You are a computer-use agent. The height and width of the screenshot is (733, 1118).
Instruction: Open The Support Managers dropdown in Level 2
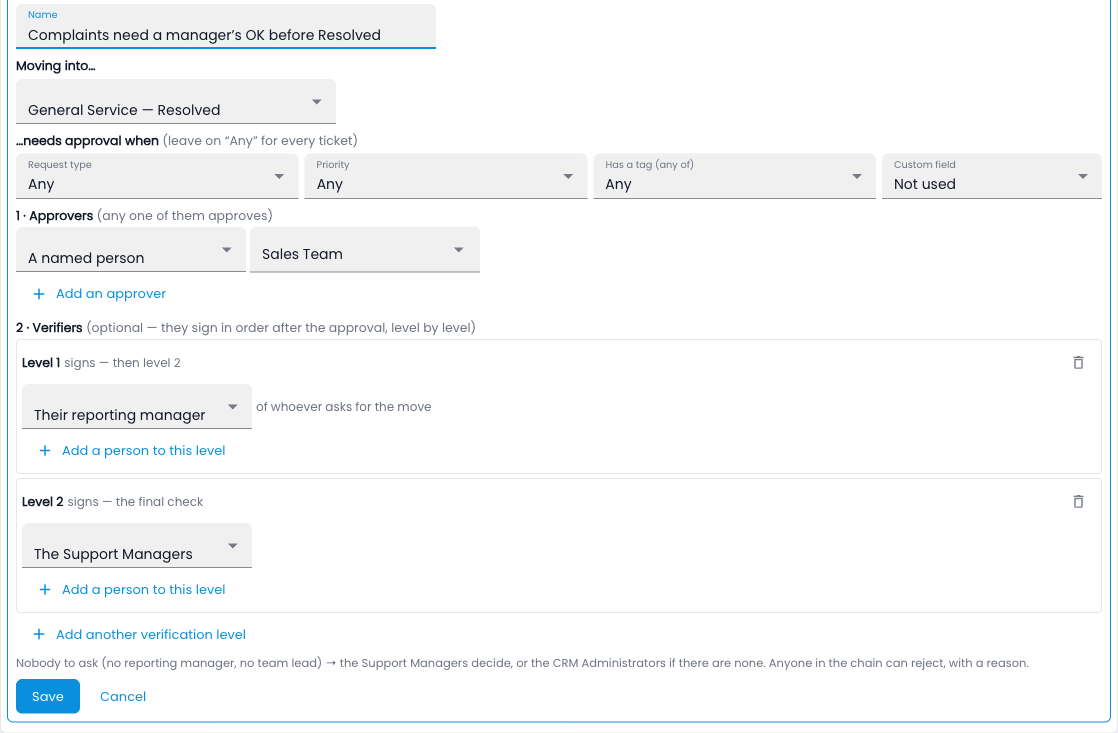tap(137, 545)
